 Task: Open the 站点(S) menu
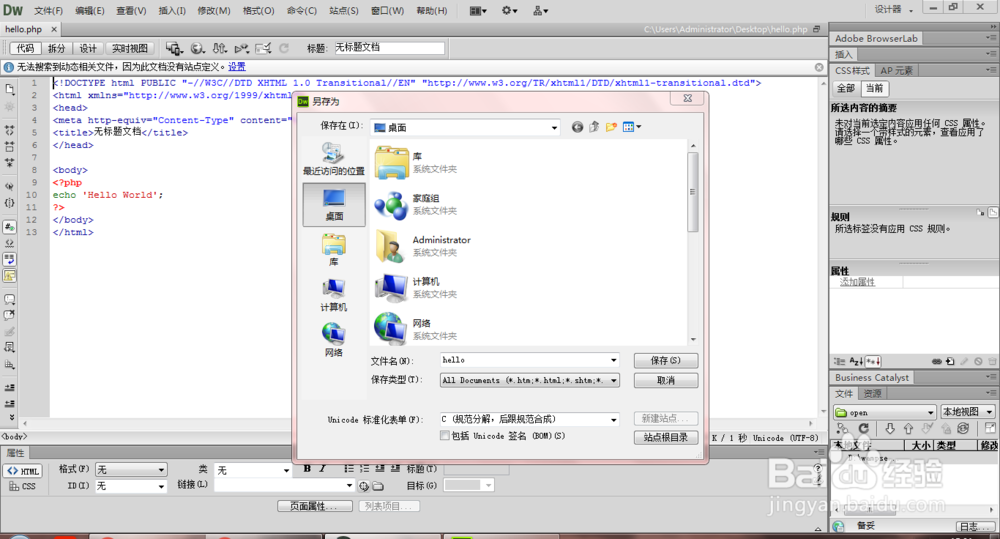point(344,11)
